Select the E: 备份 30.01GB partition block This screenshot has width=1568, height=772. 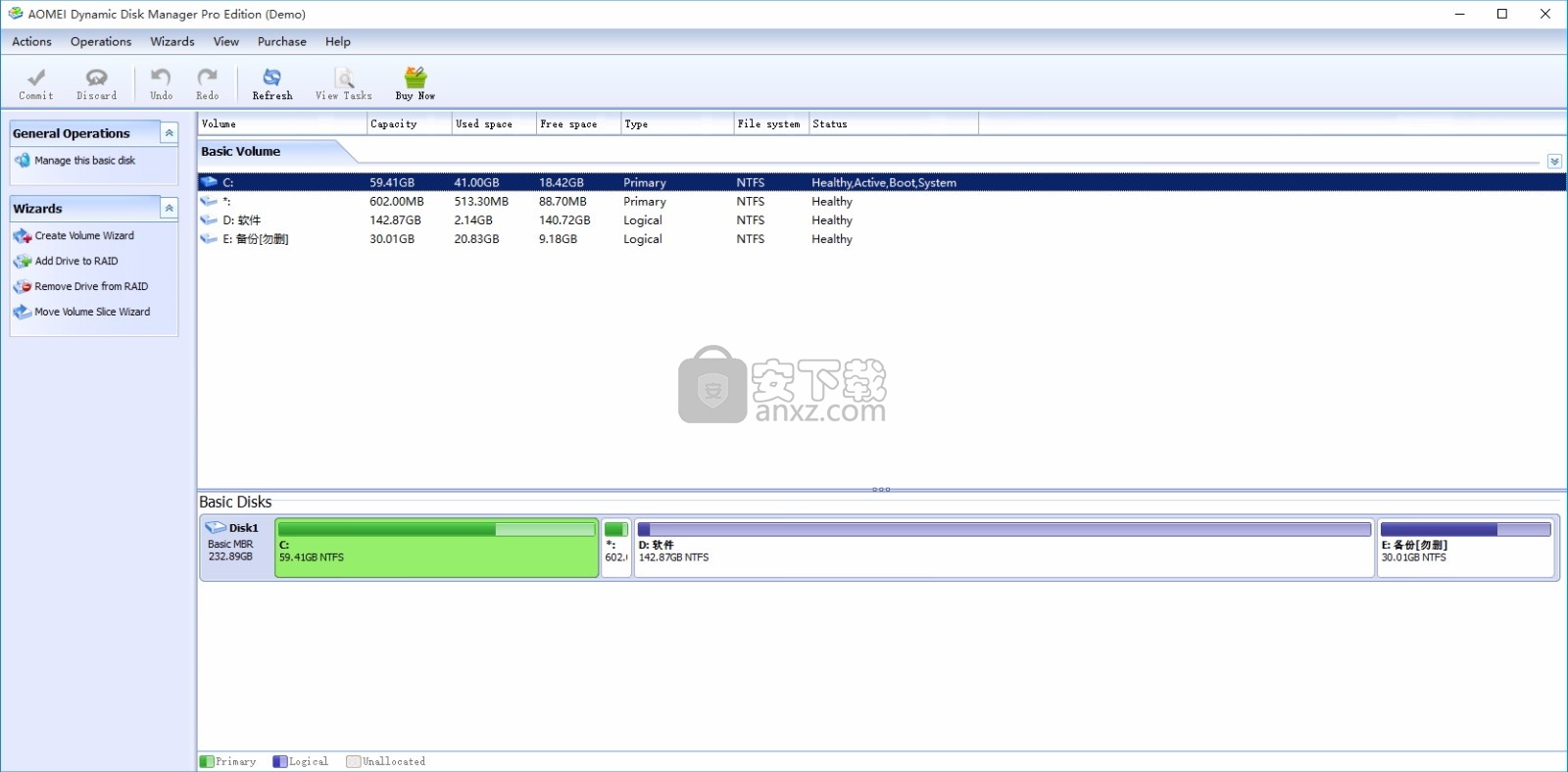(x=1466, y=549)
